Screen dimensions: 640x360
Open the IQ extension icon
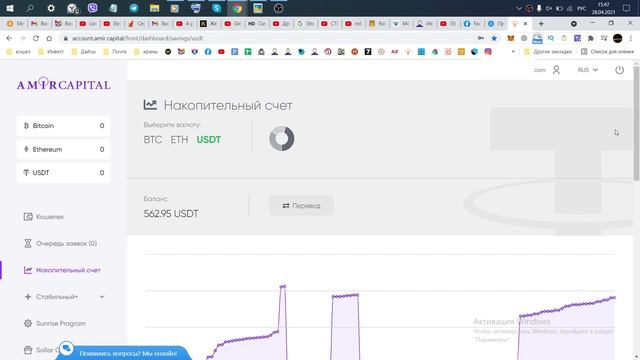551,38
